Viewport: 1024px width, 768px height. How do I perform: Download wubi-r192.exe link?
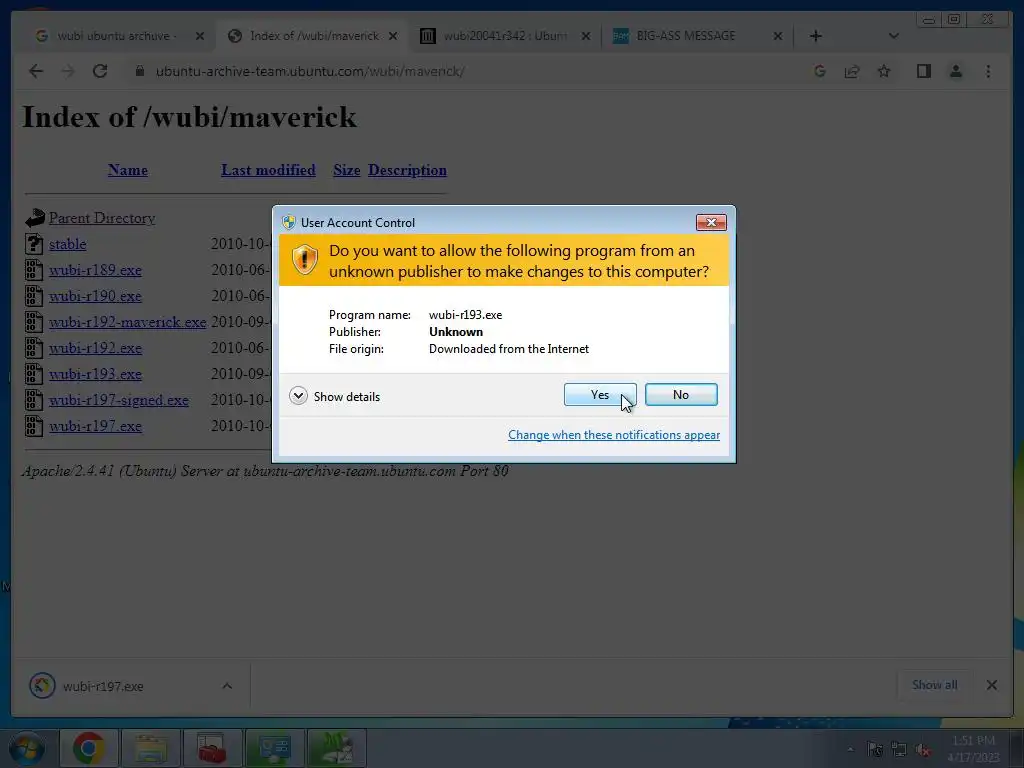95,348
